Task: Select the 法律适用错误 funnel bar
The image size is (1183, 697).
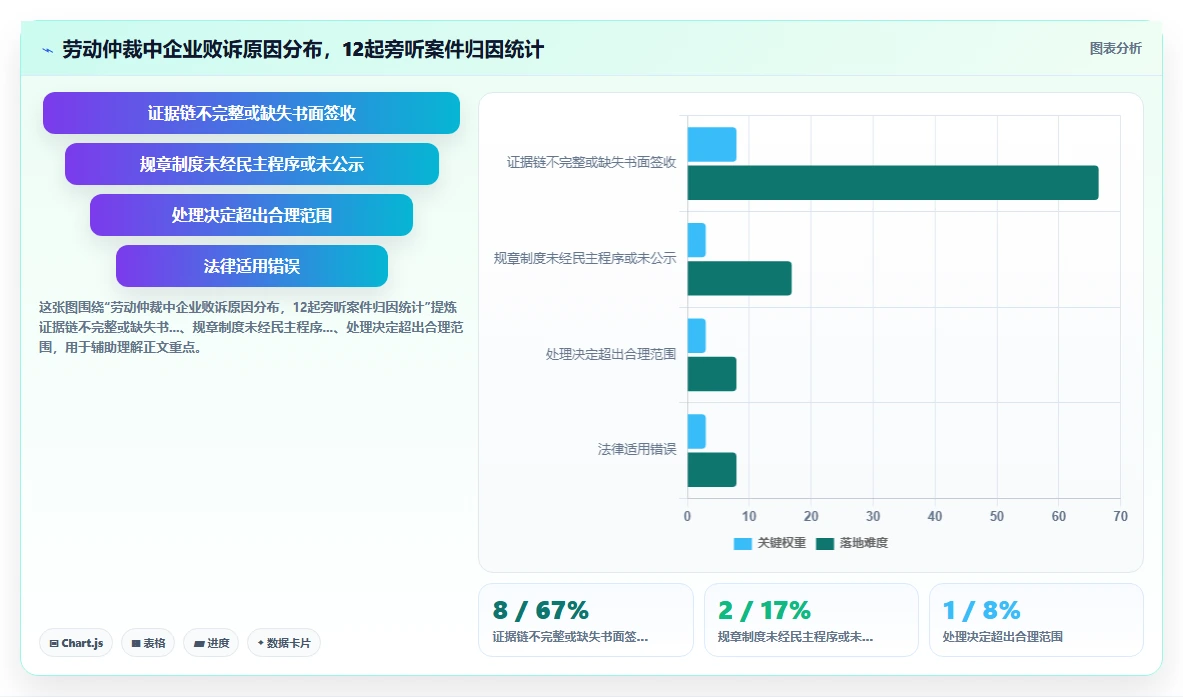Action: tap(251, 266)
